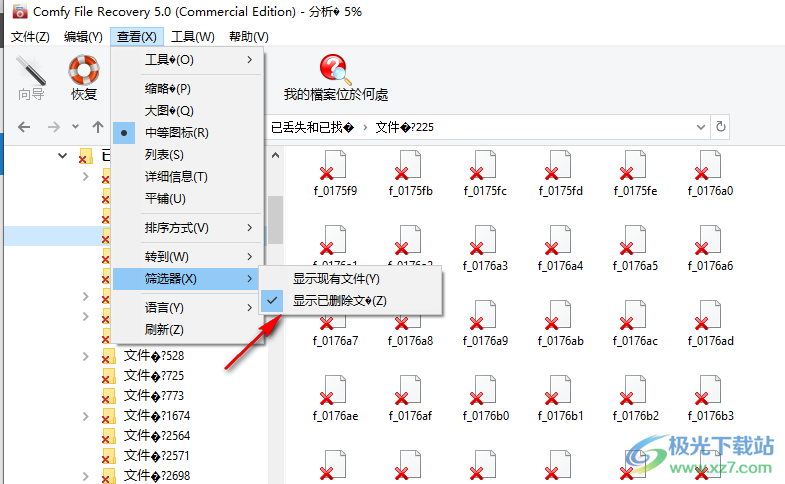Click 已丢失和已找 breadcrumb segment
This screenshot has height=484, width=785.
tap(312, 127)
